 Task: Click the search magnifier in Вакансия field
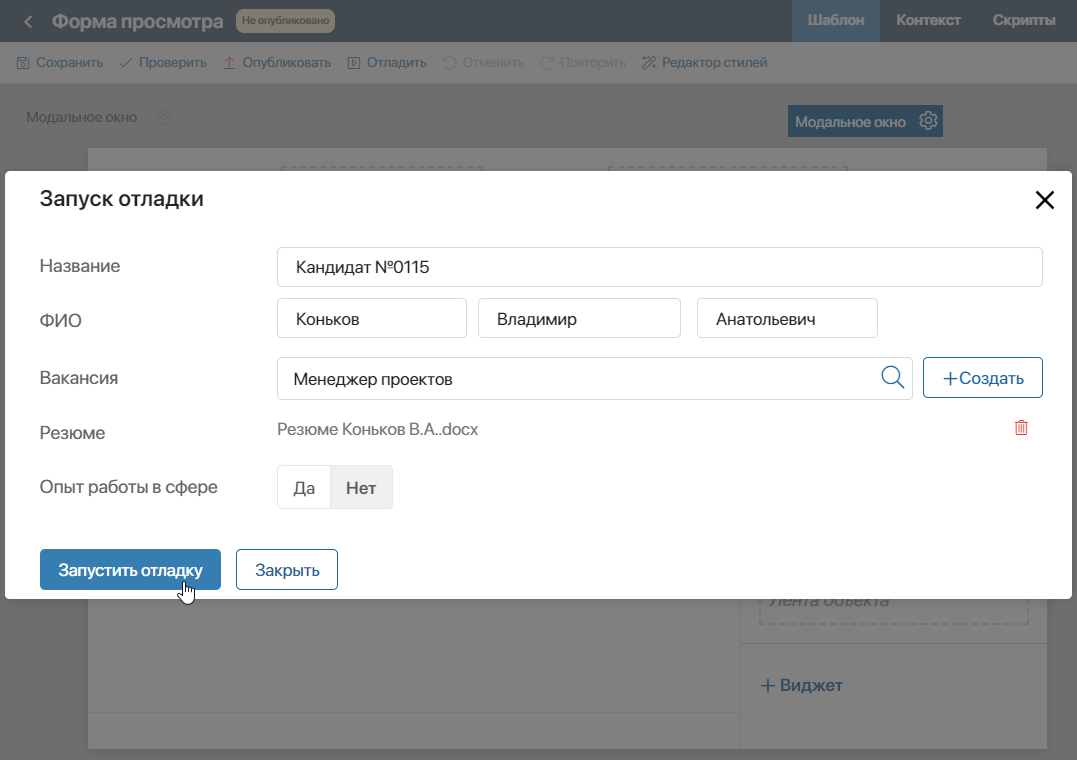pos(892,377)
